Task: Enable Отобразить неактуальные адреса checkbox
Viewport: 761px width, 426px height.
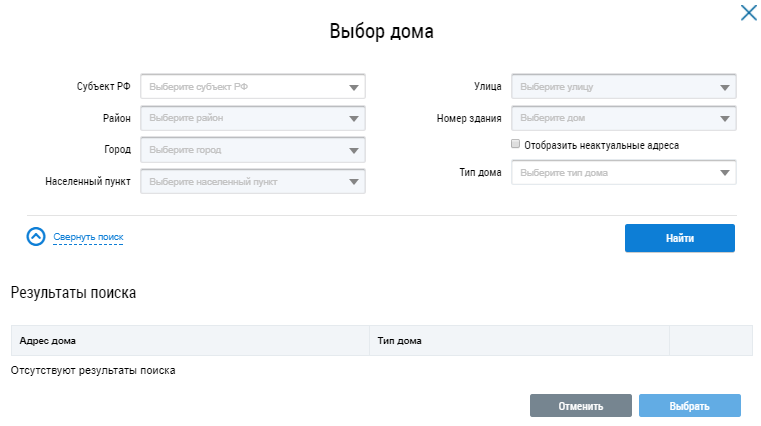Action: [x=516, y=145]
